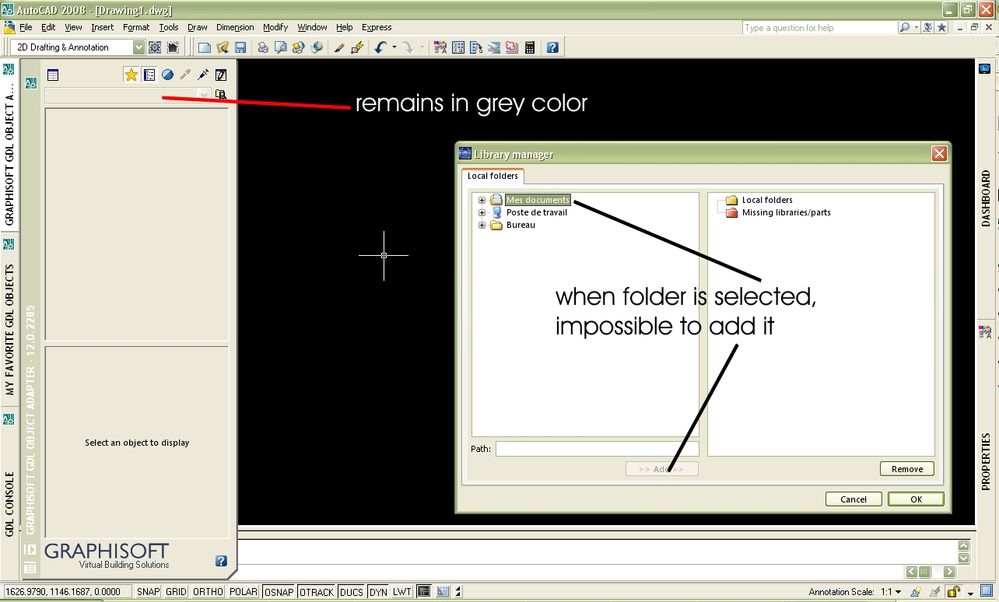Expand the Mes documents tree node
The image size is (999, 602).
pyautogui.click(x=482, y=200)
